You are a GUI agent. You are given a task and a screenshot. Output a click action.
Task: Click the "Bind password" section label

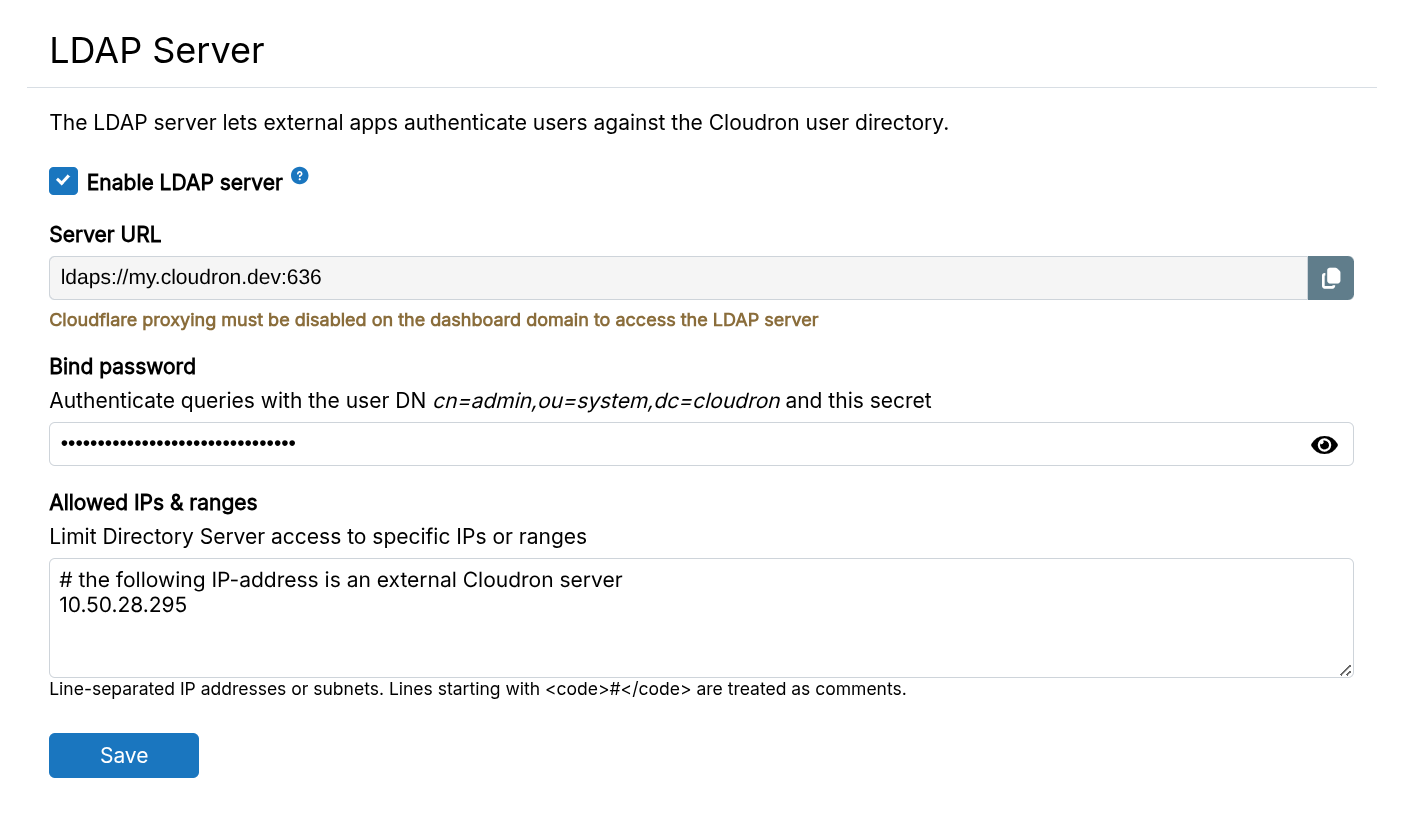122,367
